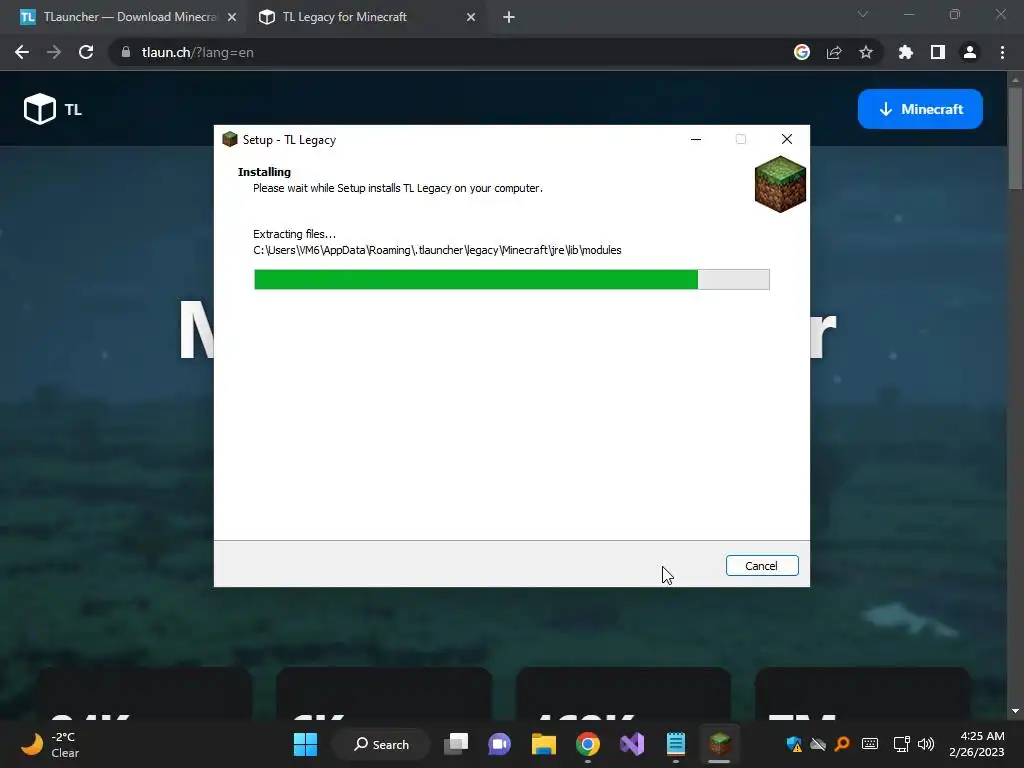Click the orange magnifier tray icon
The height and width of the screenshot is (768, 1024).
click(x=842, y=744)
